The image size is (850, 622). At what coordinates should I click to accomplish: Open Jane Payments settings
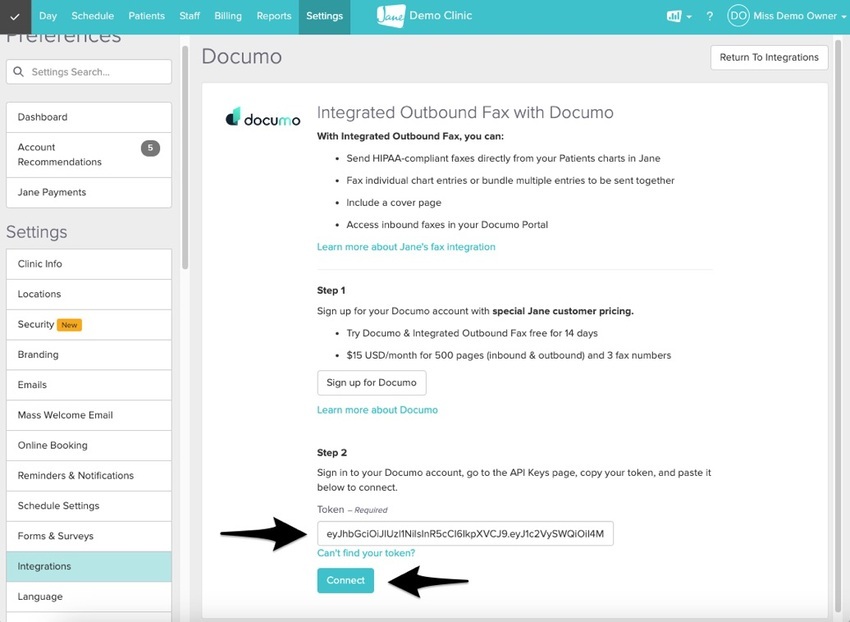coord(89,193)
